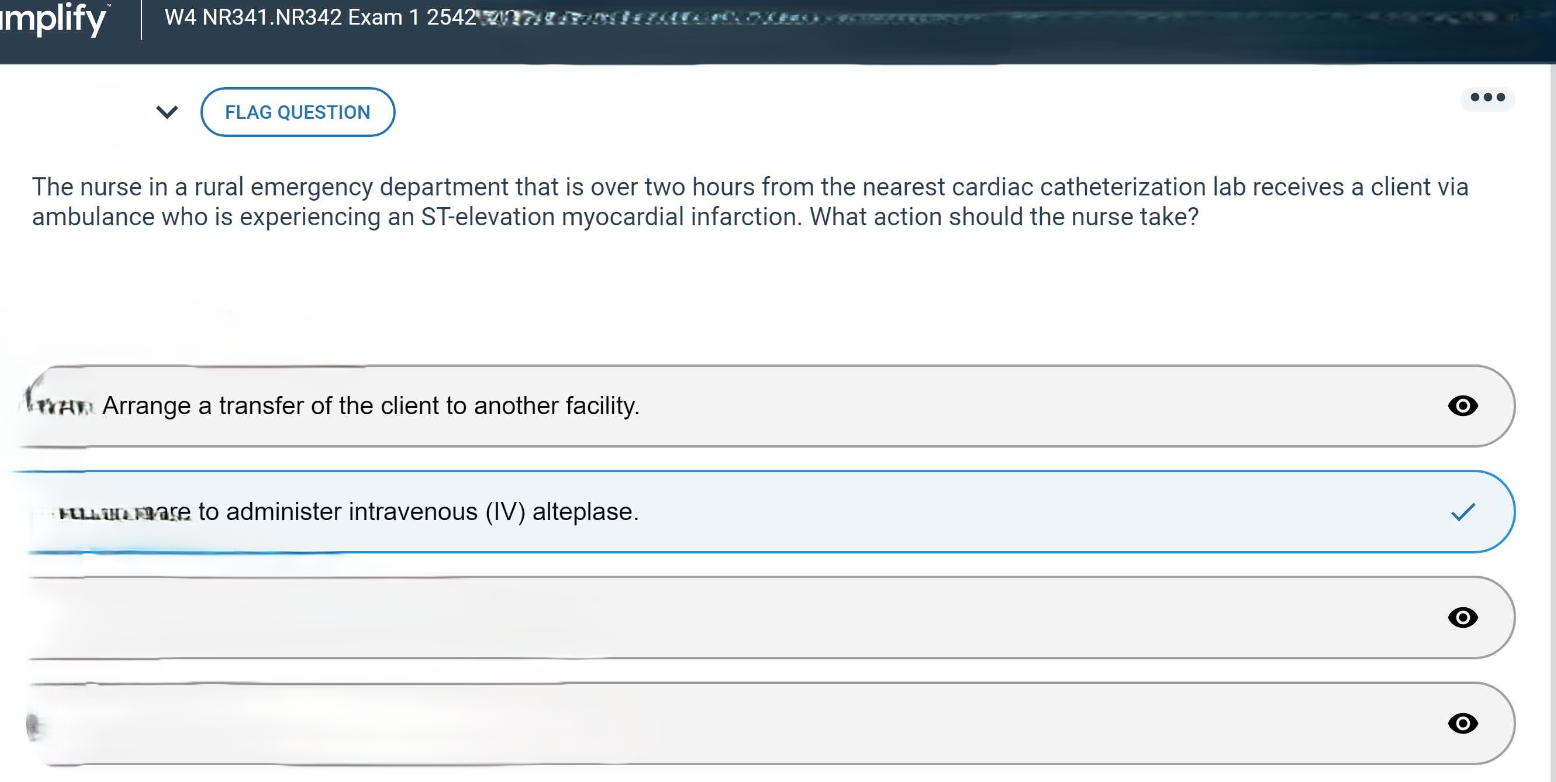Click the smudged label before 'Arrange a transfer'
This screenshot has height=782, width=1556.
60,406
